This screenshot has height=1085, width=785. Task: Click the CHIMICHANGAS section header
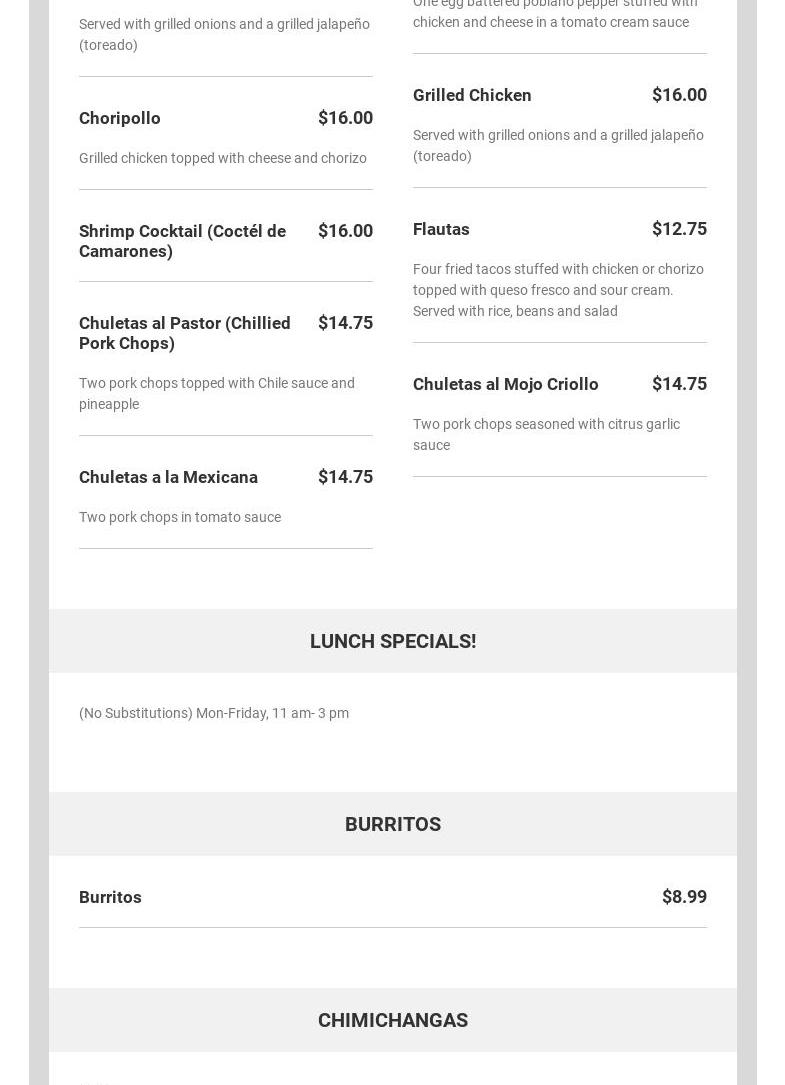point(392,1020)
